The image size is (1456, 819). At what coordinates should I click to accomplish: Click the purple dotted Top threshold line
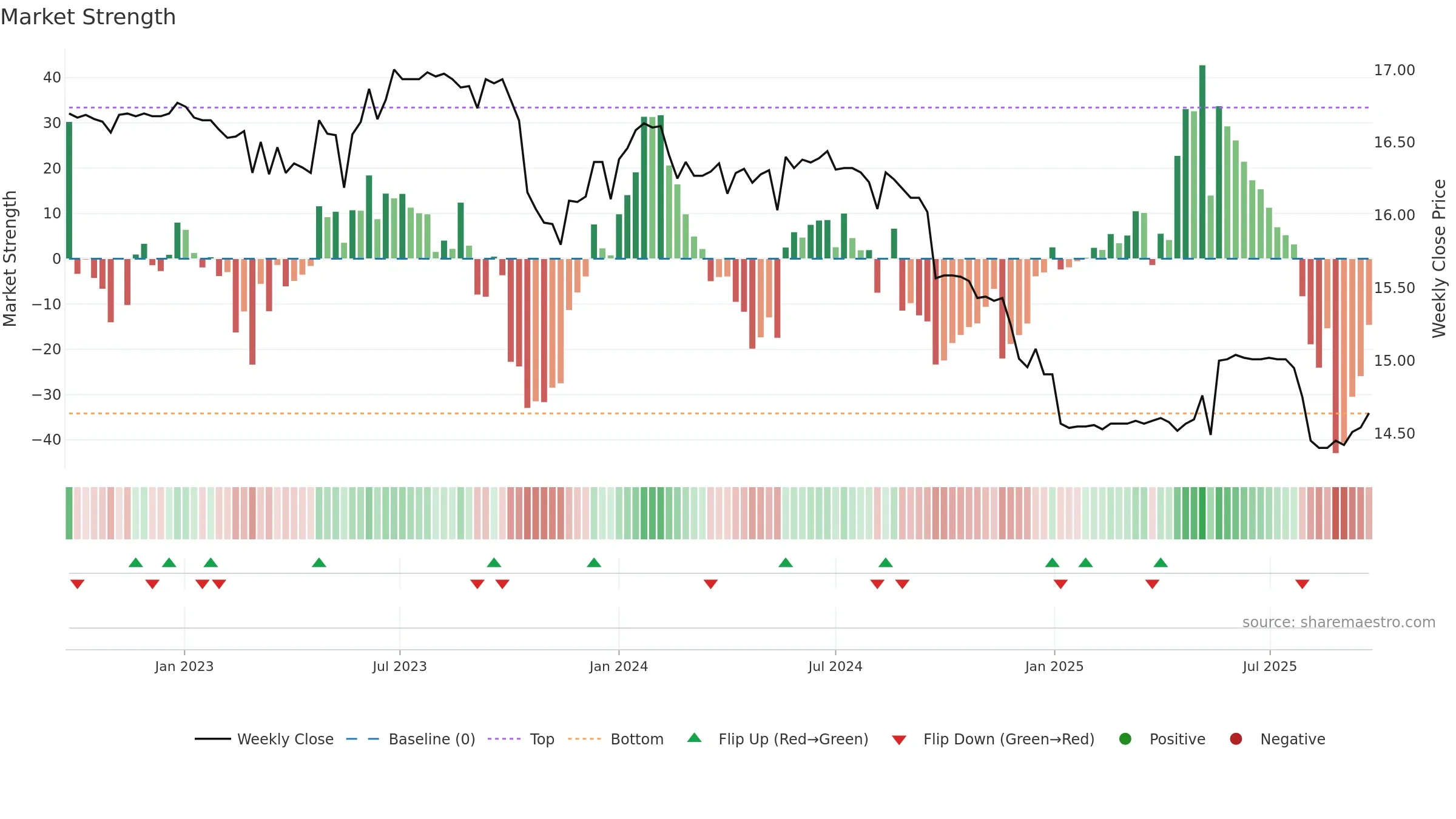719,107
